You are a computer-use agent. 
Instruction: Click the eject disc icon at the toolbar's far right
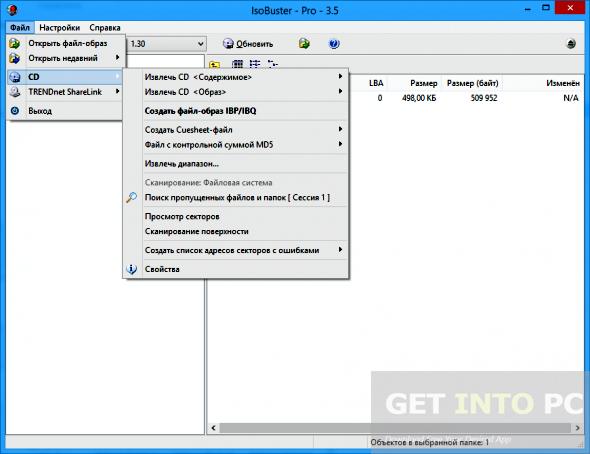tap(571, 44)
